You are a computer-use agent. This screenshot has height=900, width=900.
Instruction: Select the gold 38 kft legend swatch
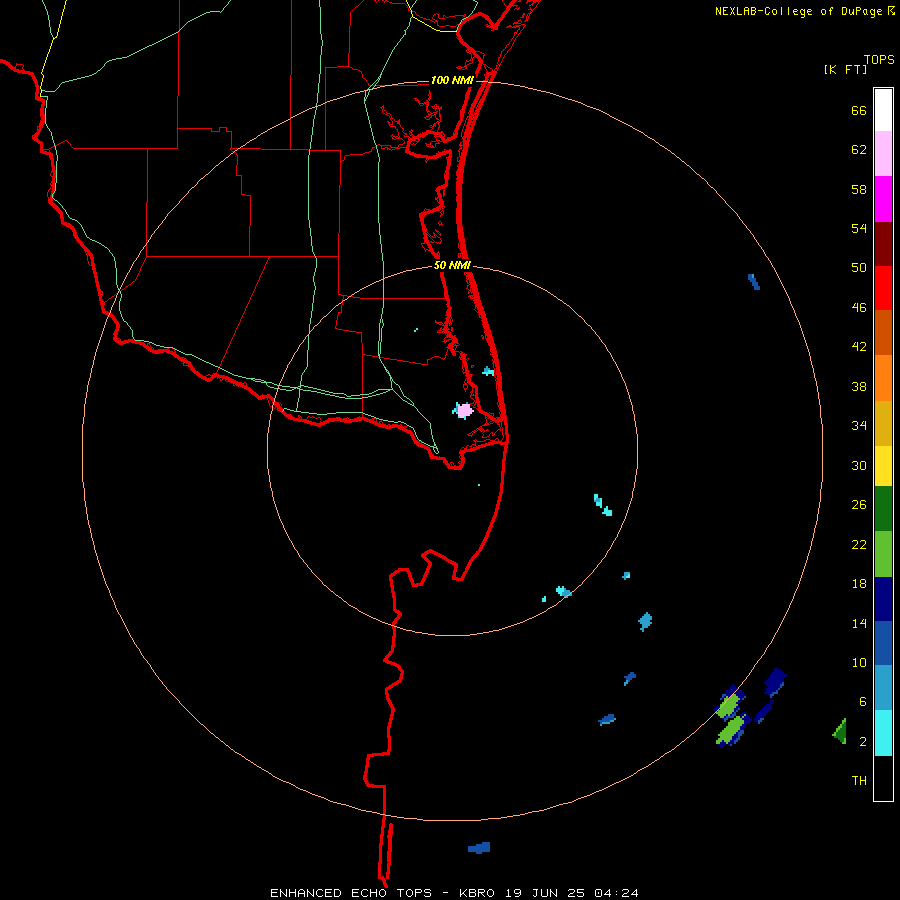point(883,423)
